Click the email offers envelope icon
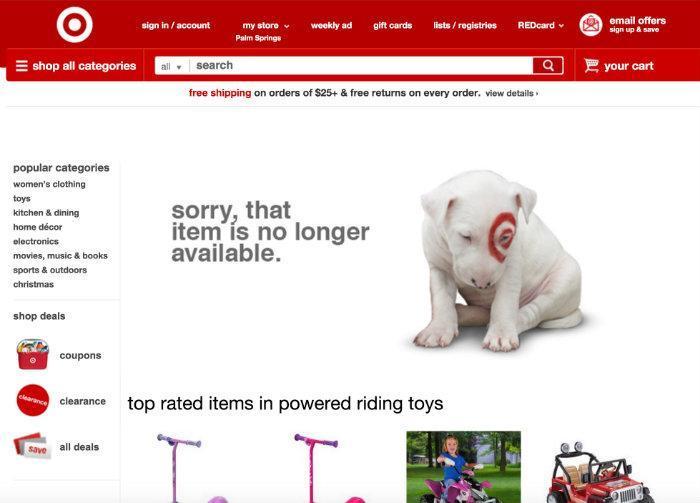This screenshot has width=700, height=503. (591, 25)
